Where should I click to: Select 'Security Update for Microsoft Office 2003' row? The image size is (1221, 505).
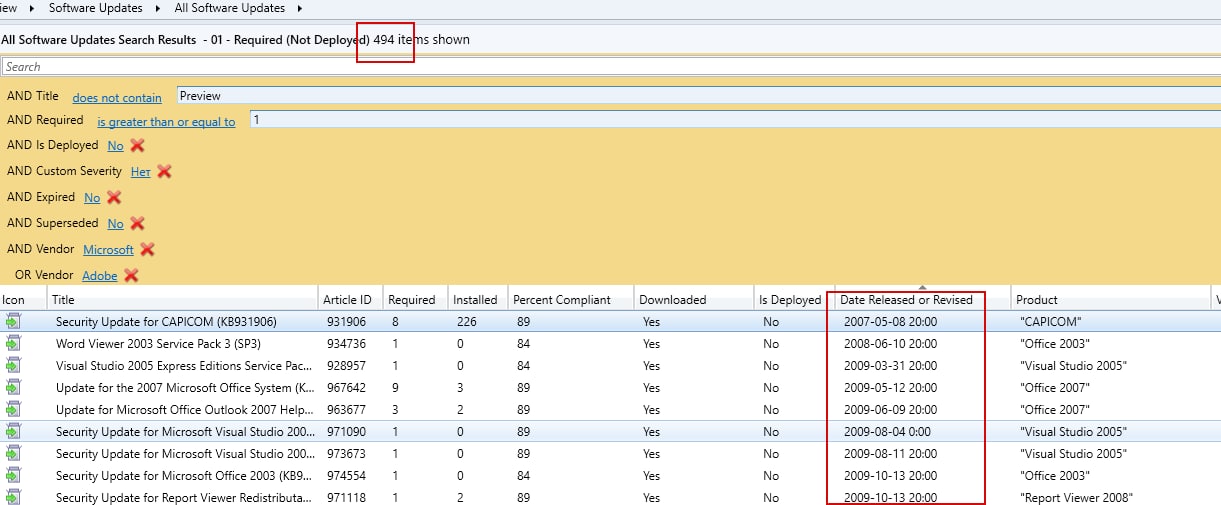610,476
